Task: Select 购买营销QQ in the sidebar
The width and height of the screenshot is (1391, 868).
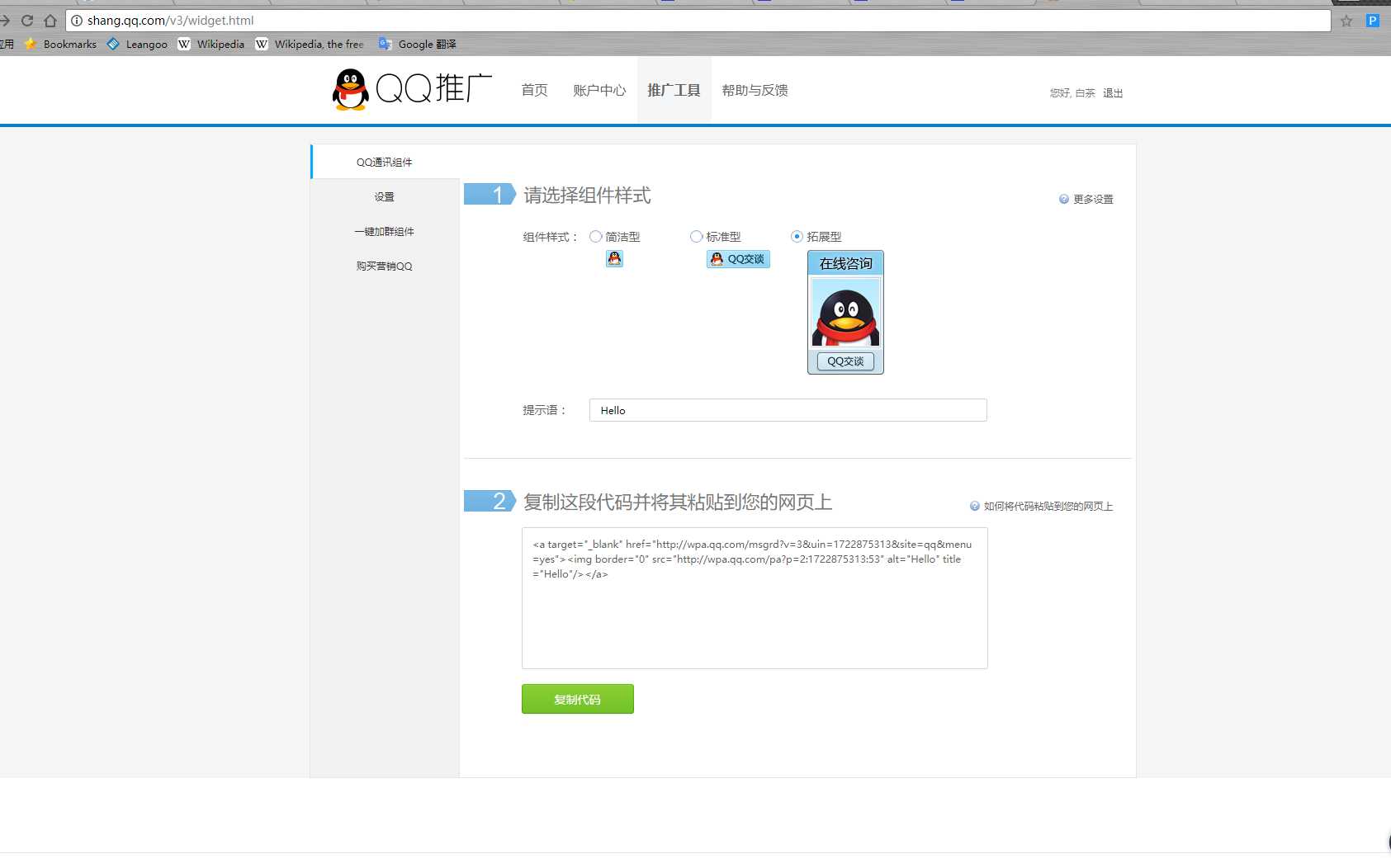Action: [385, 266]
